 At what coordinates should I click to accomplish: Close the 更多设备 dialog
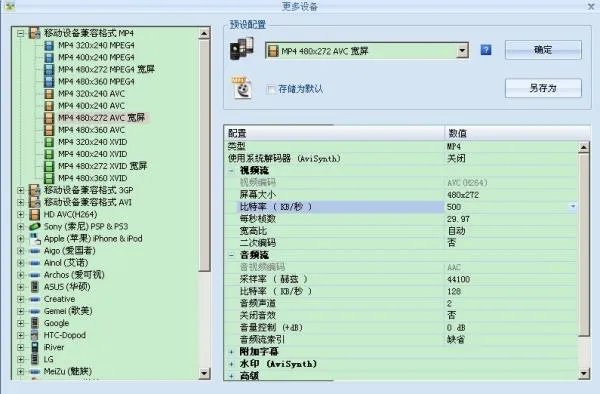click(x=591, y=6)
